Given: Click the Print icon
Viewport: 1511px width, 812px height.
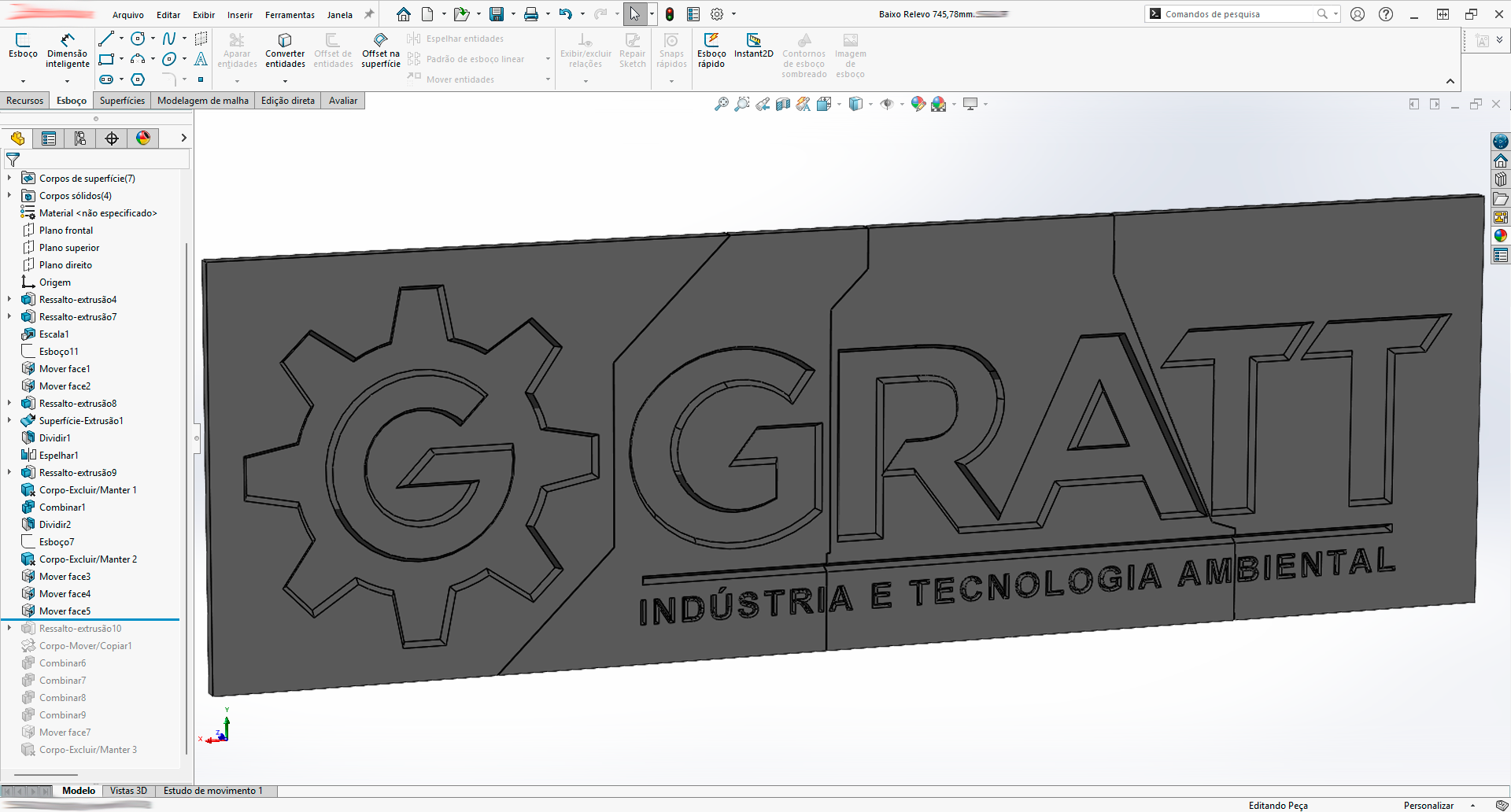Looking at the screenshot, I should (531, 14).
